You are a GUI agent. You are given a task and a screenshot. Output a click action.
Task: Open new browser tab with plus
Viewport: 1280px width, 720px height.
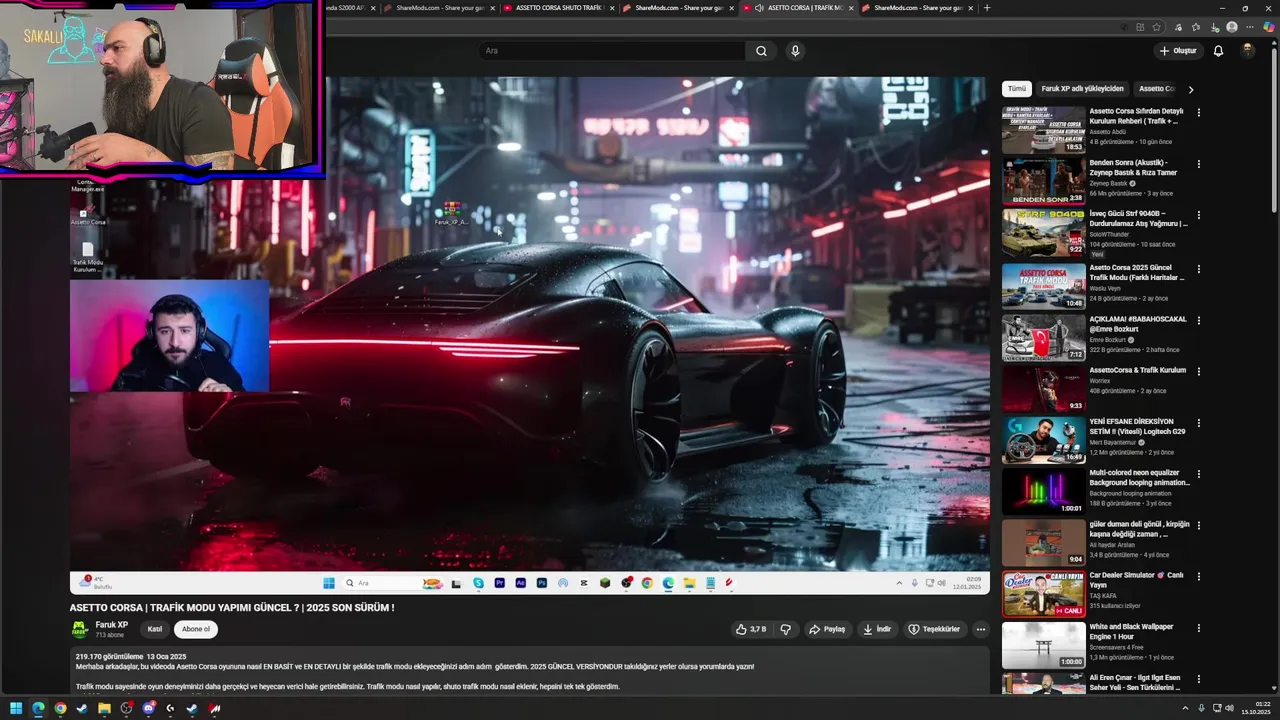pyautogui.click(x=987, y=8)
